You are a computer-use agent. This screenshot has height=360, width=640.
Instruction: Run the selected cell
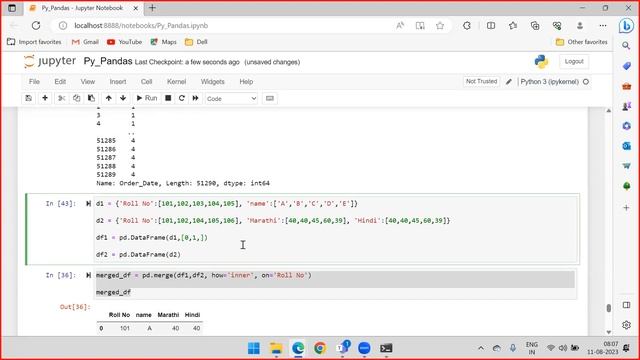(147, 98)
